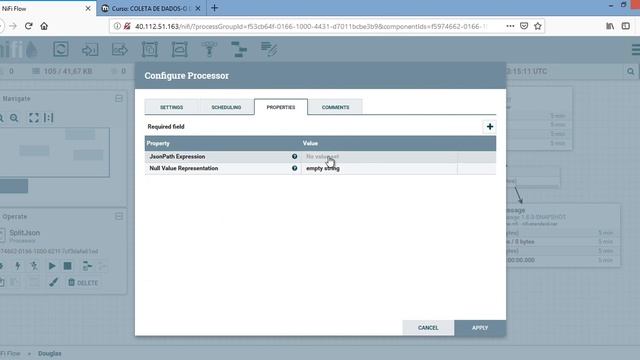Go to the browser home page

(x=44, y=26)
